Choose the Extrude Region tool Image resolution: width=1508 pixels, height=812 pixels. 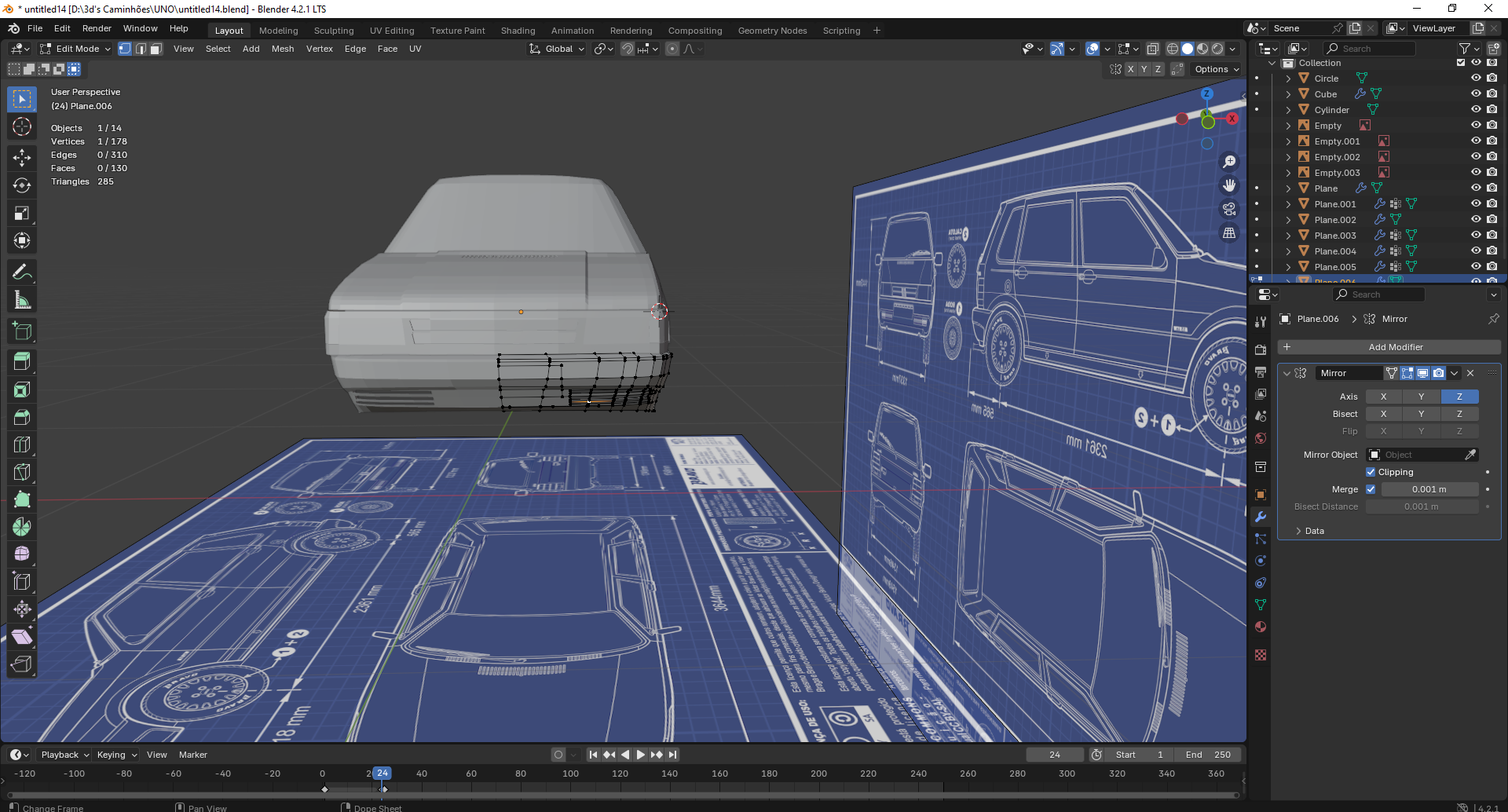(x=22, y=361)
